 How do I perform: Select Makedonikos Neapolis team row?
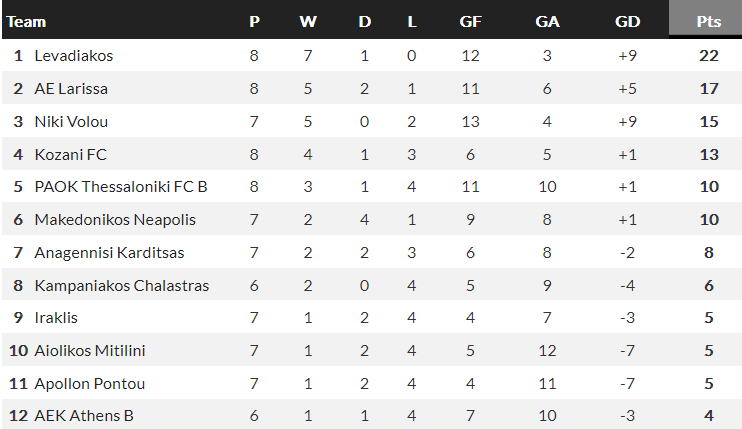click(x=115, y=220)
